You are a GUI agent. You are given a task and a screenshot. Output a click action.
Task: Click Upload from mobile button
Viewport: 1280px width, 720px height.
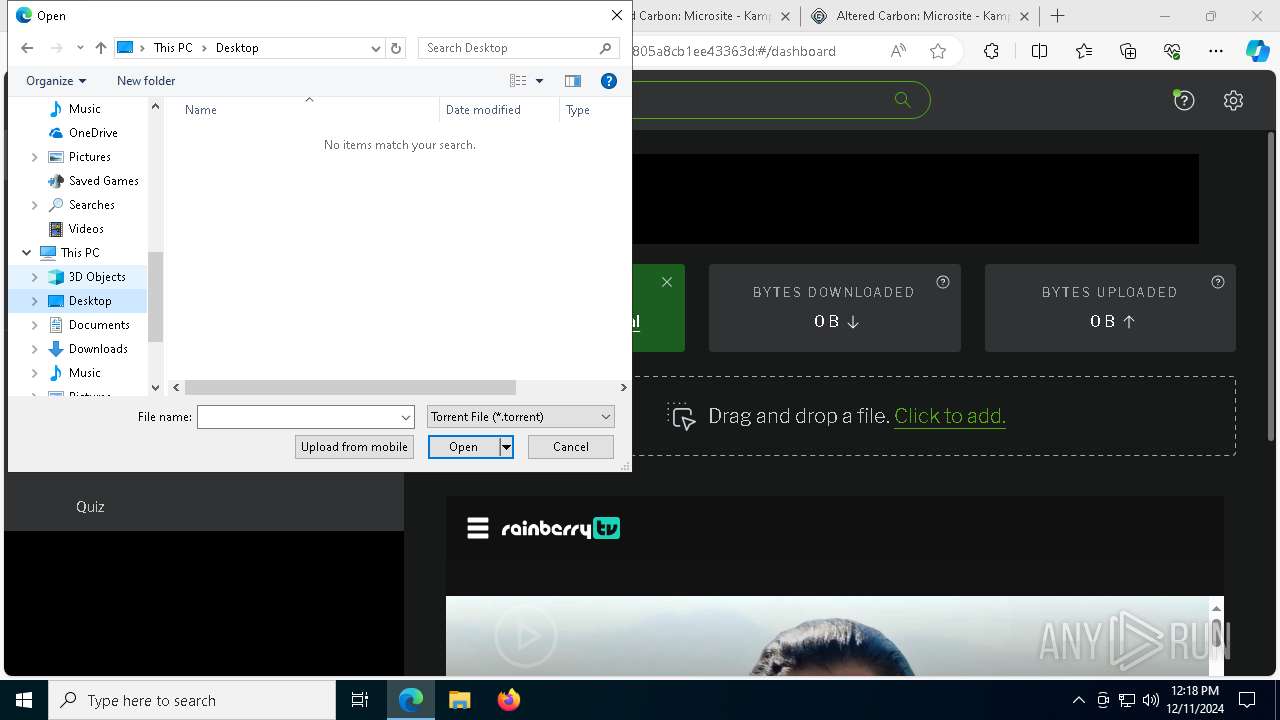pos(354,447)
